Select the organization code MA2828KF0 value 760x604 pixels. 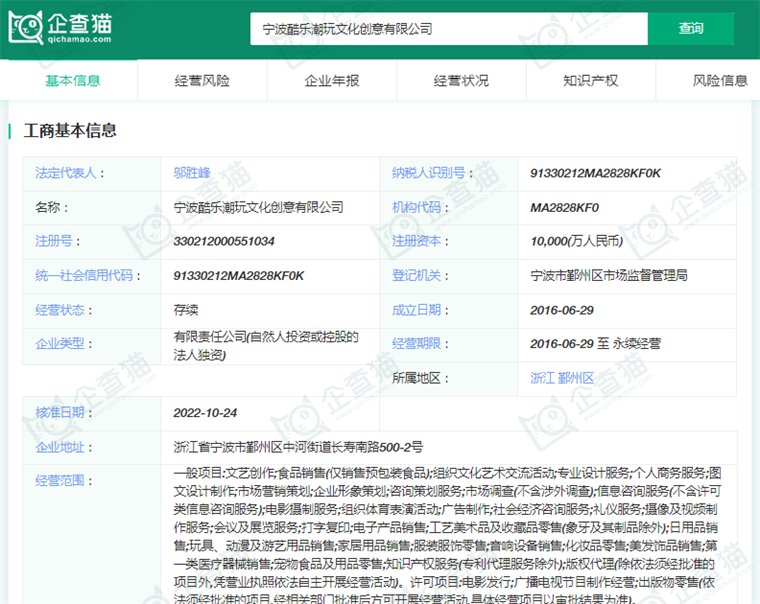pos(565,207)
